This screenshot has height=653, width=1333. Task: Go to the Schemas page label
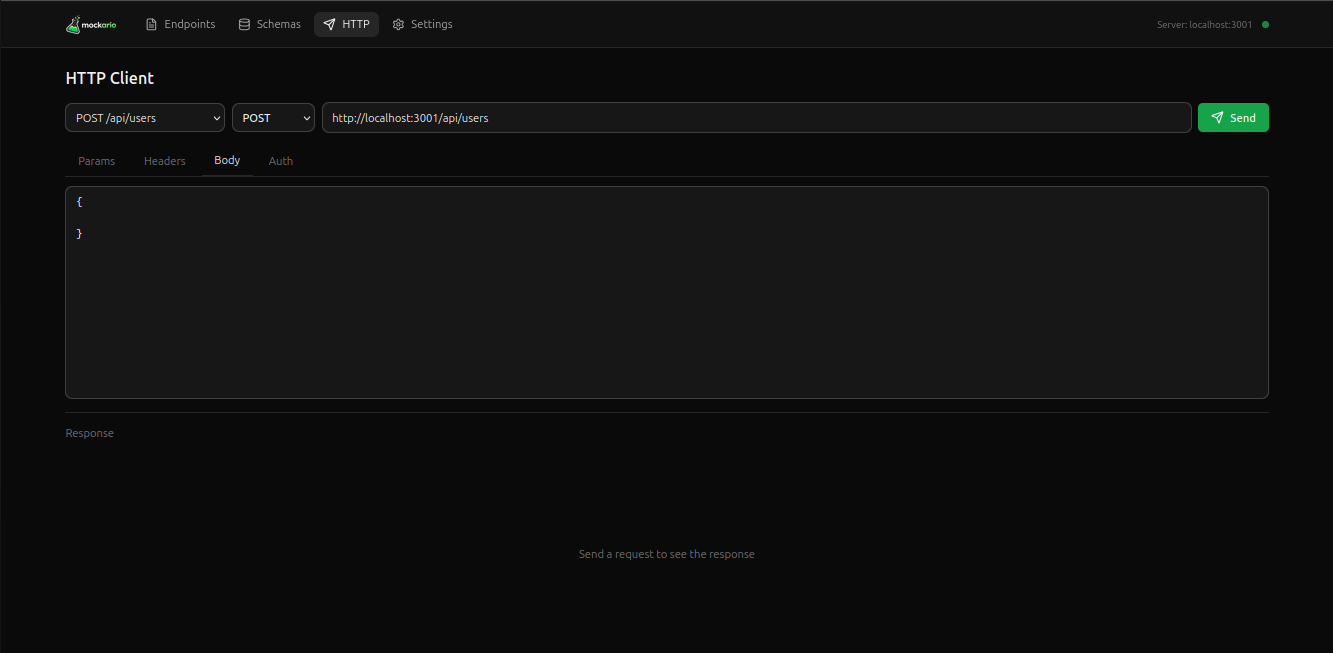click(x=278, y=25)
